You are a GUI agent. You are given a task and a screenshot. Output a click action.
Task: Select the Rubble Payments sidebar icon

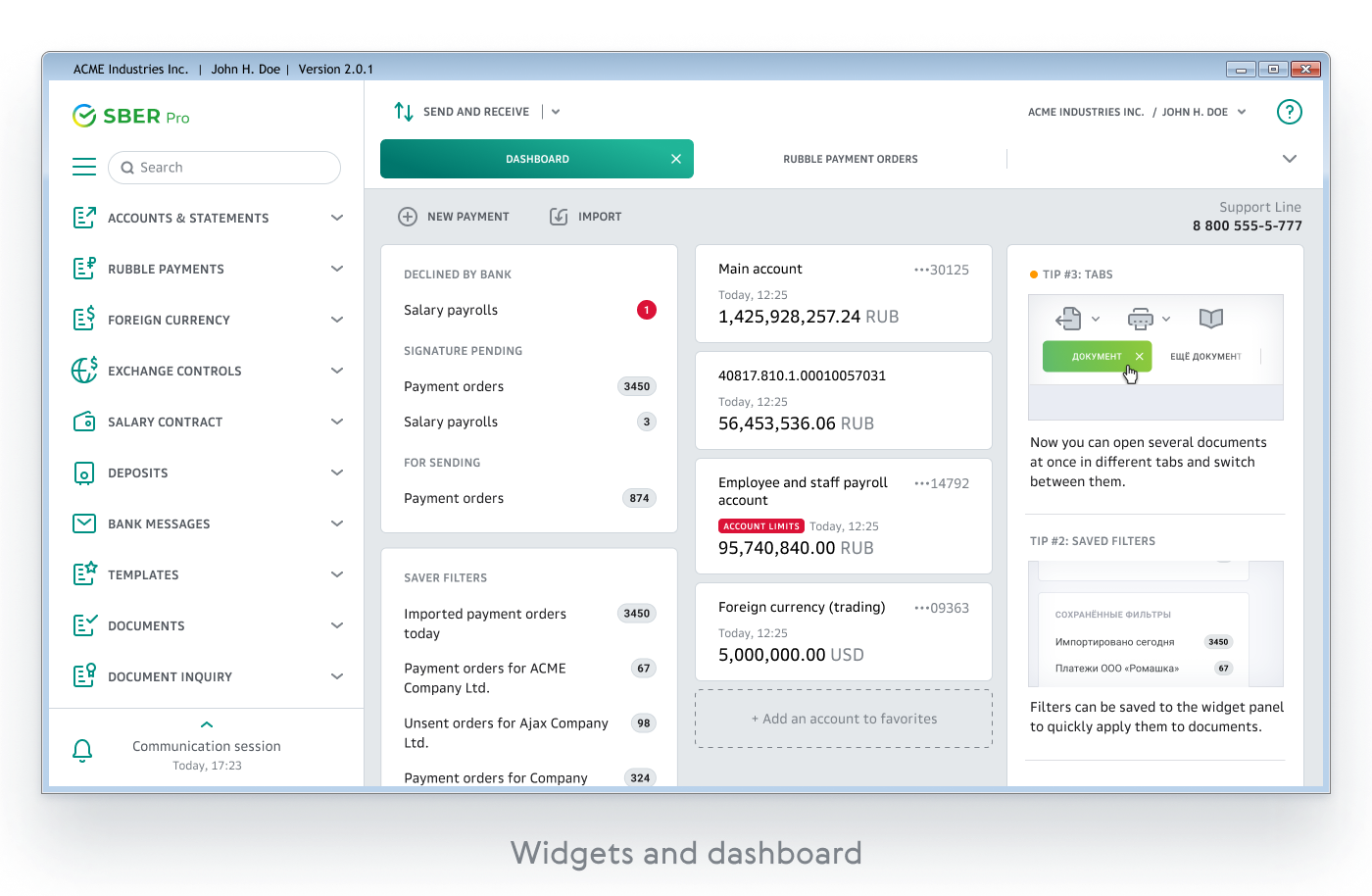click(84, 269)
